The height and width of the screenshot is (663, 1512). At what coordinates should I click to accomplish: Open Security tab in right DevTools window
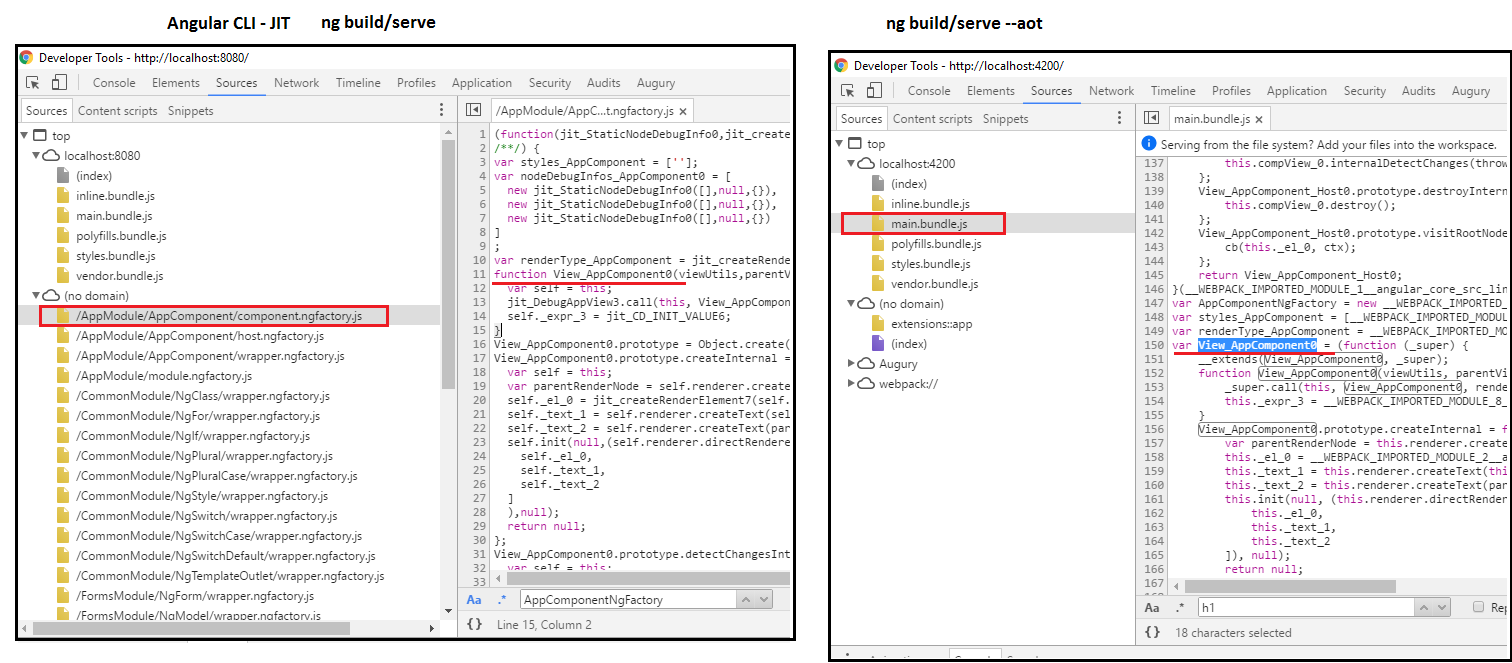[x=1365, y=91]
